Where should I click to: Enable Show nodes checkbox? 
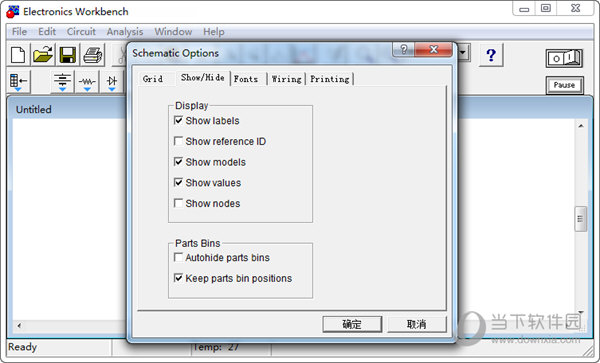(178, 203)
